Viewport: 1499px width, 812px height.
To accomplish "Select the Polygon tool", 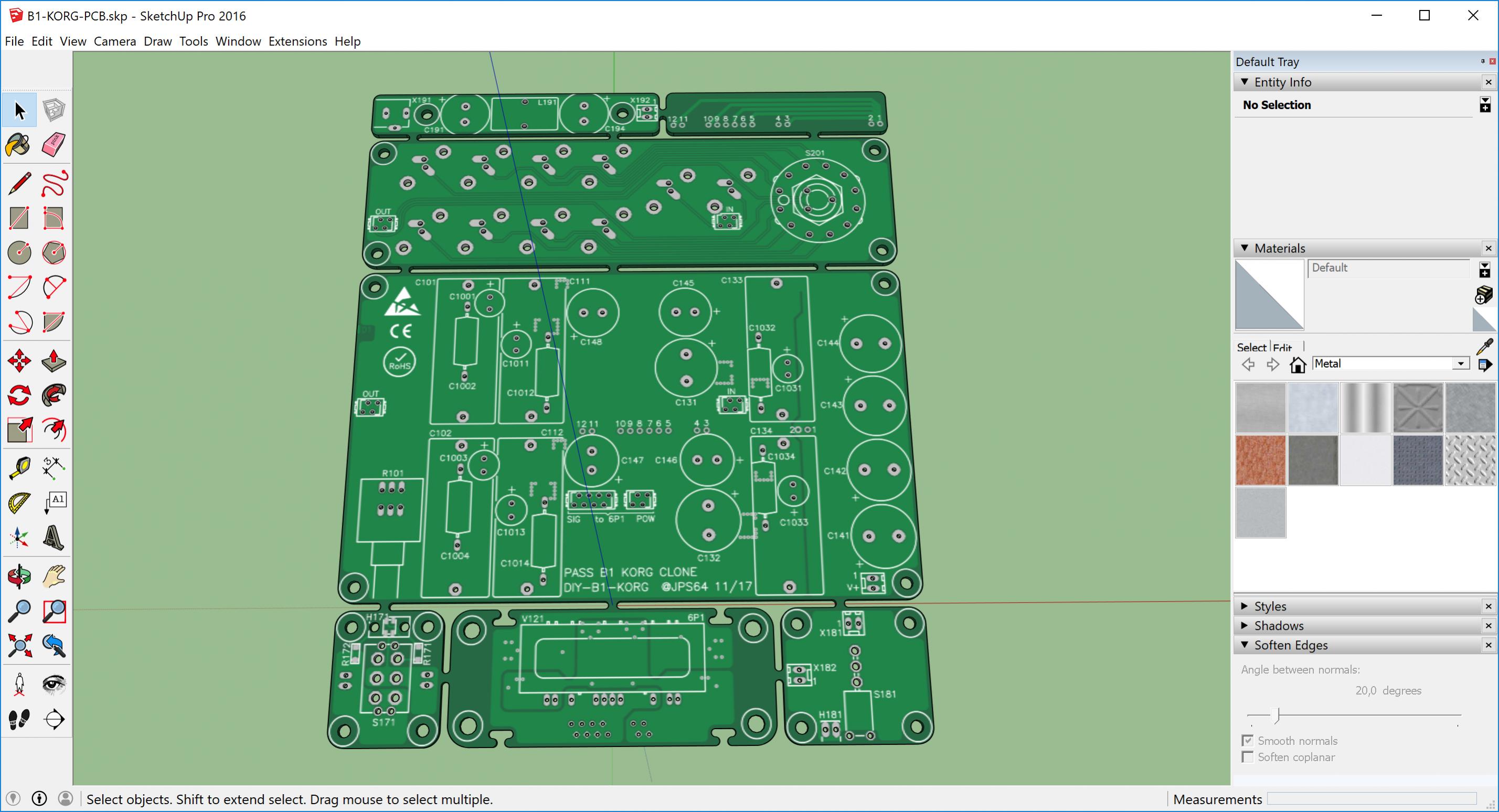I will coord(54,252).
